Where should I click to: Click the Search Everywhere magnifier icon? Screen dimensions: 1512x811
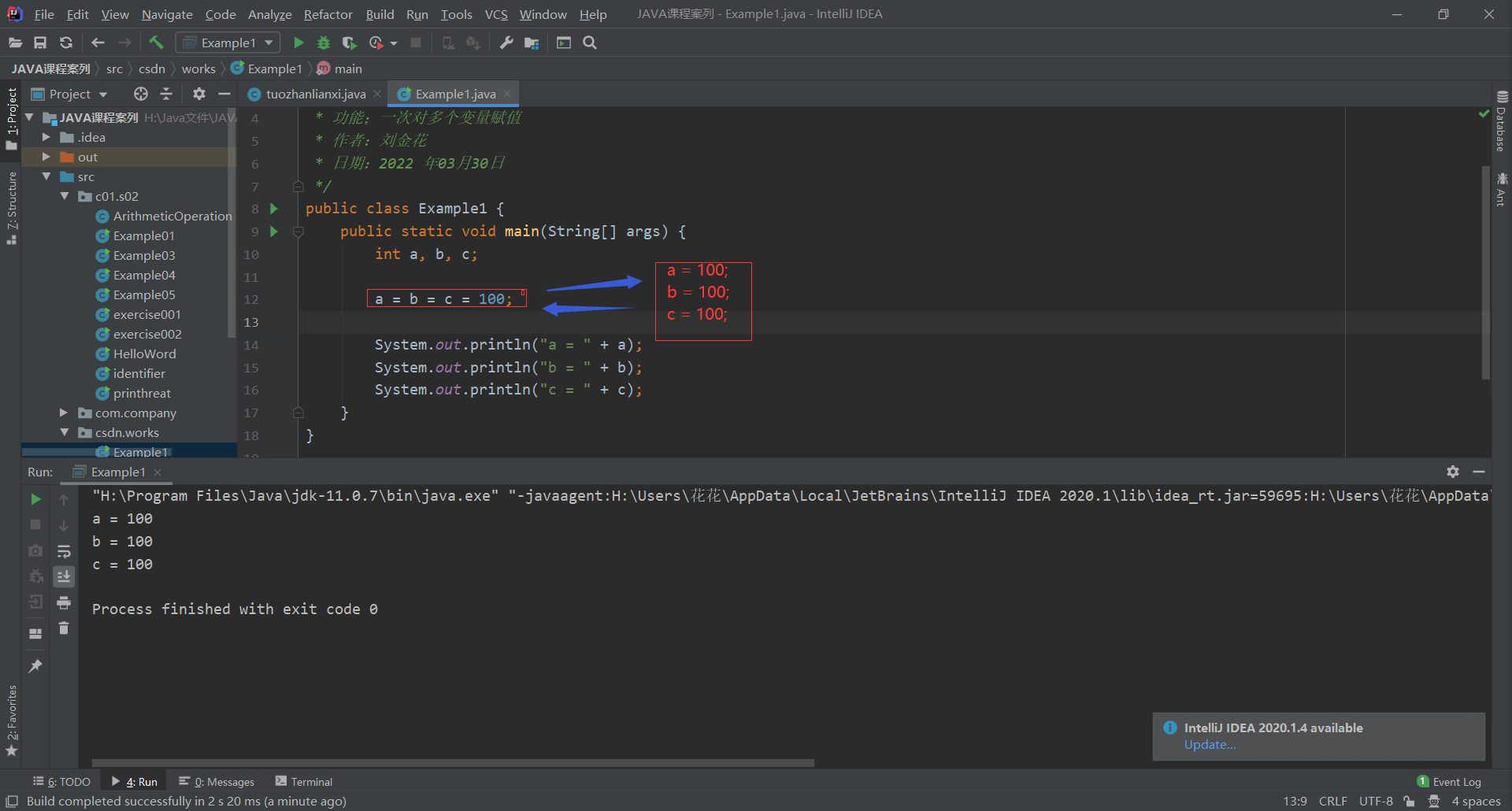[590, 43]
